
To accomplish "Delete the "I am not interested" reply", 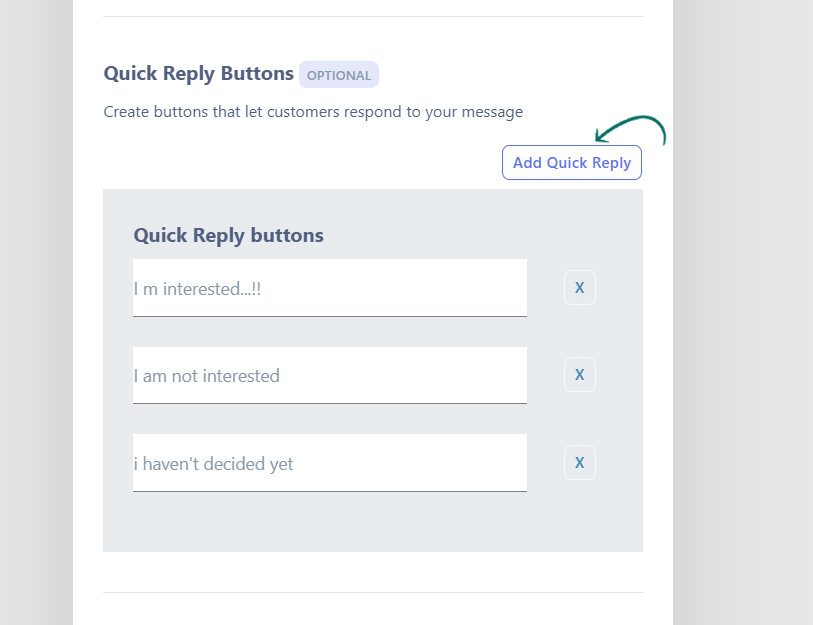I will (x=580, y=375).
